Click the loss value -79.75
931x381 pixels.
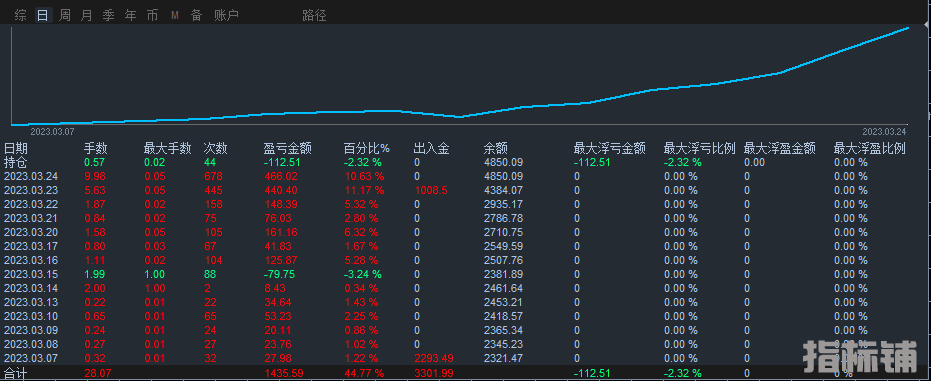[x=280, y=274]
